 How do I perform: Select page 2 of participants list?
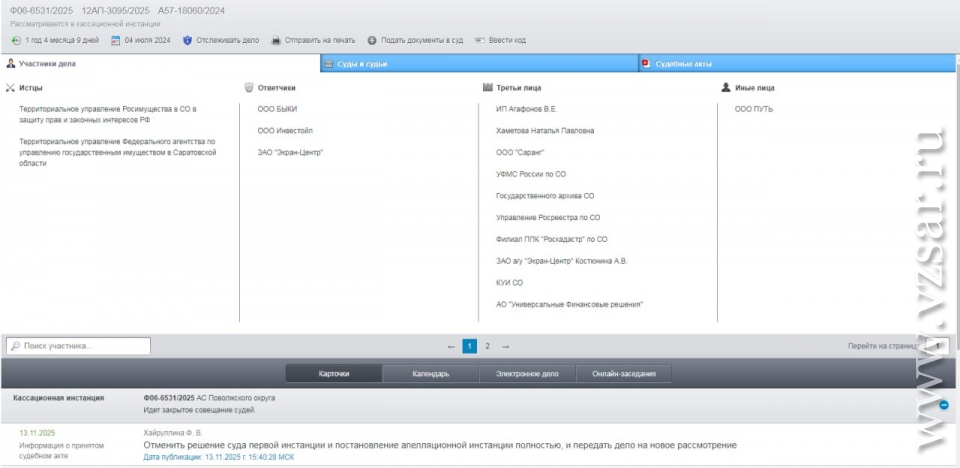pyautogui.click(x=487, y=346)
